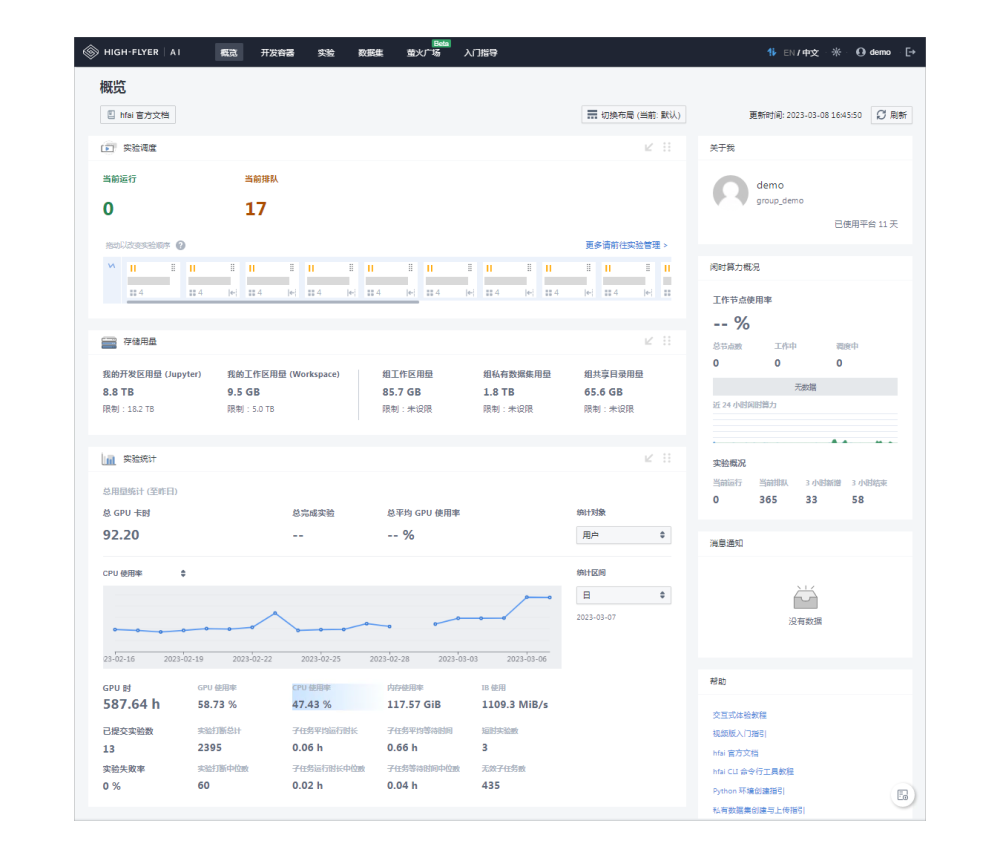Click the layout grid icon on 切换布局 button
Viewport: 1000px width, 858px height.
(x=590, y=114)
